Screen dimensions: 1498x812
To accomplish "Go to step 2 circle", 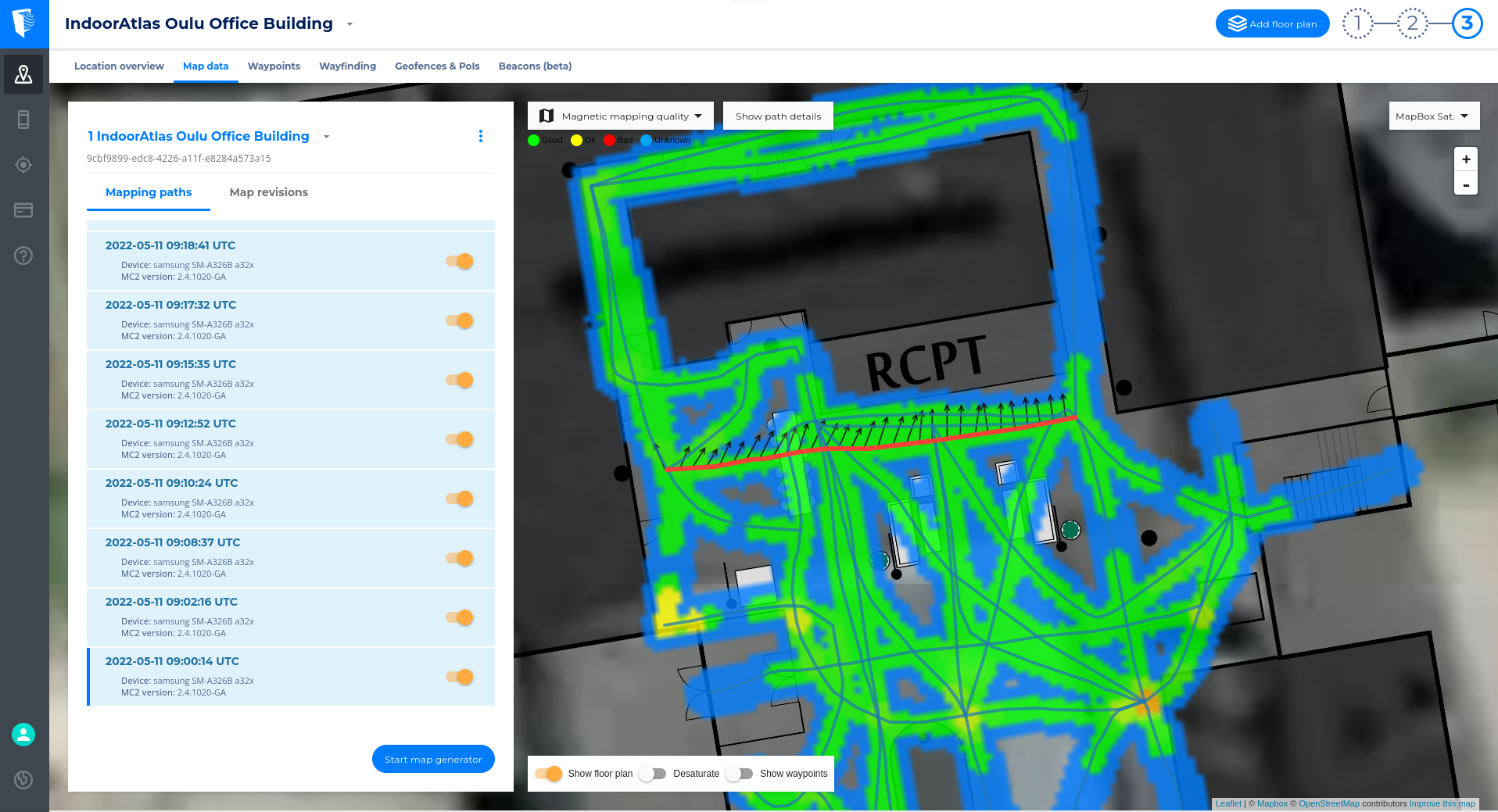I will [x=1413, y=23].
